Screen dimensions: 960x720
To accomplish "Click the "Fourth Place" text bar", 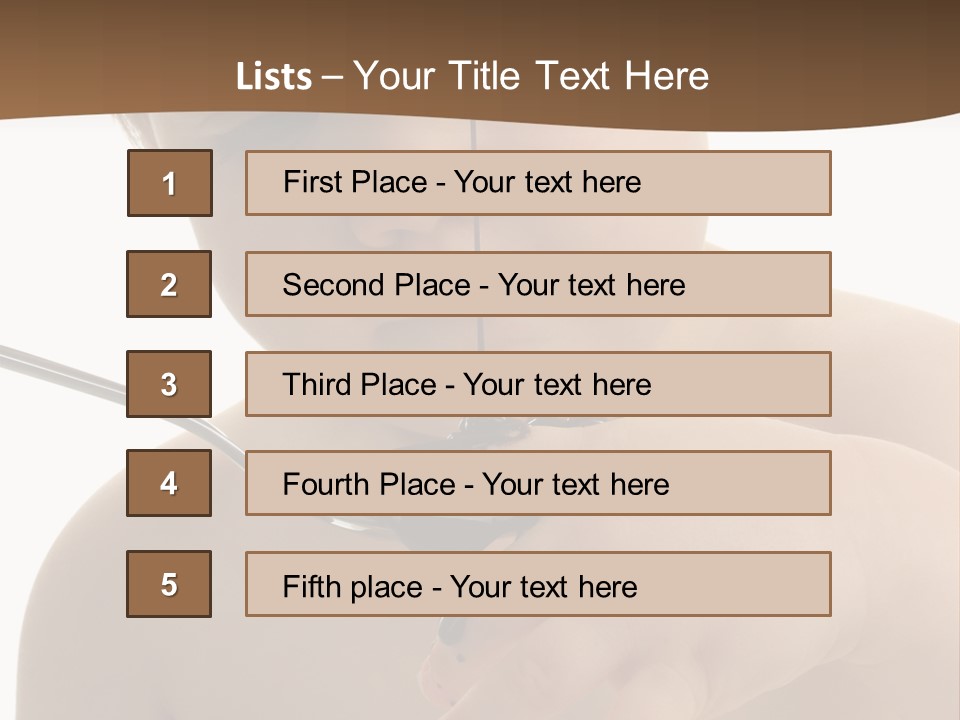I will tap(538, 484).
